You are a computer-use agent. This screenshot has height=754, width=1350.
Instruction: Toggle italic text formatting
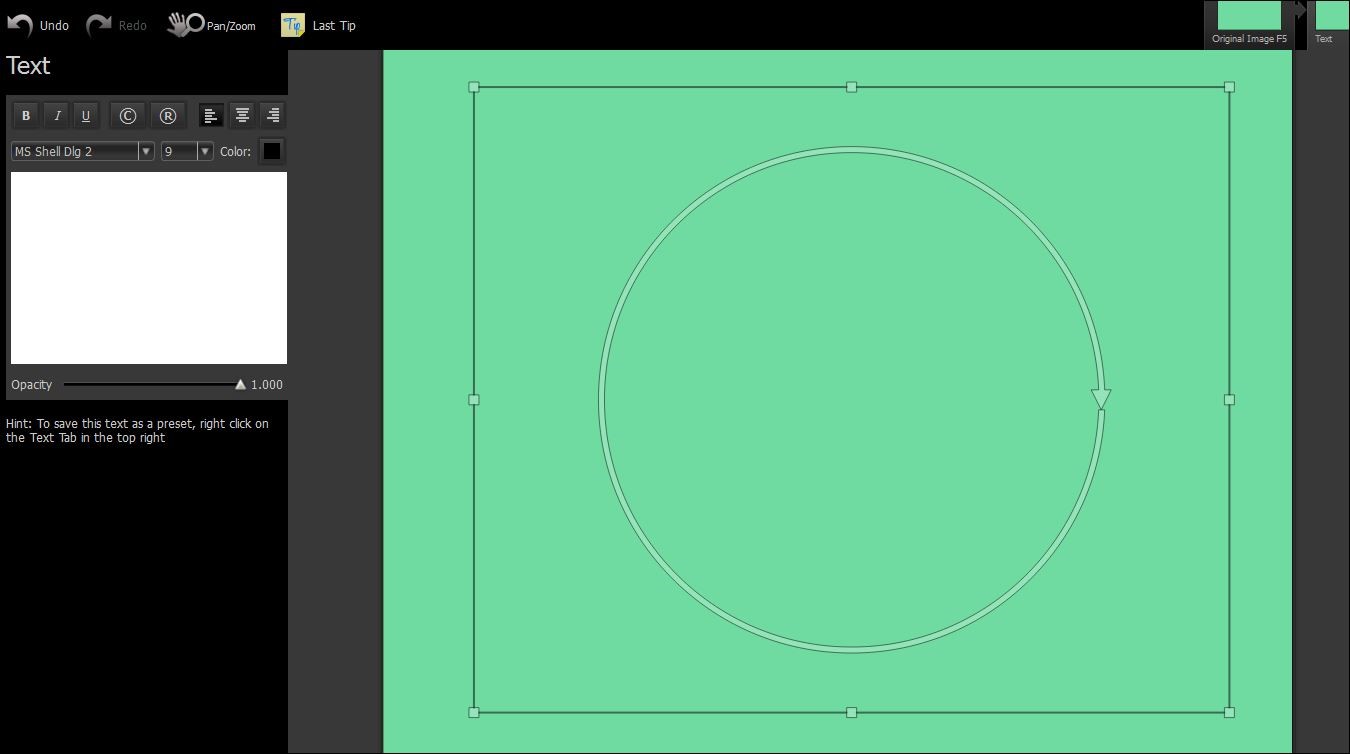[57, 116]
